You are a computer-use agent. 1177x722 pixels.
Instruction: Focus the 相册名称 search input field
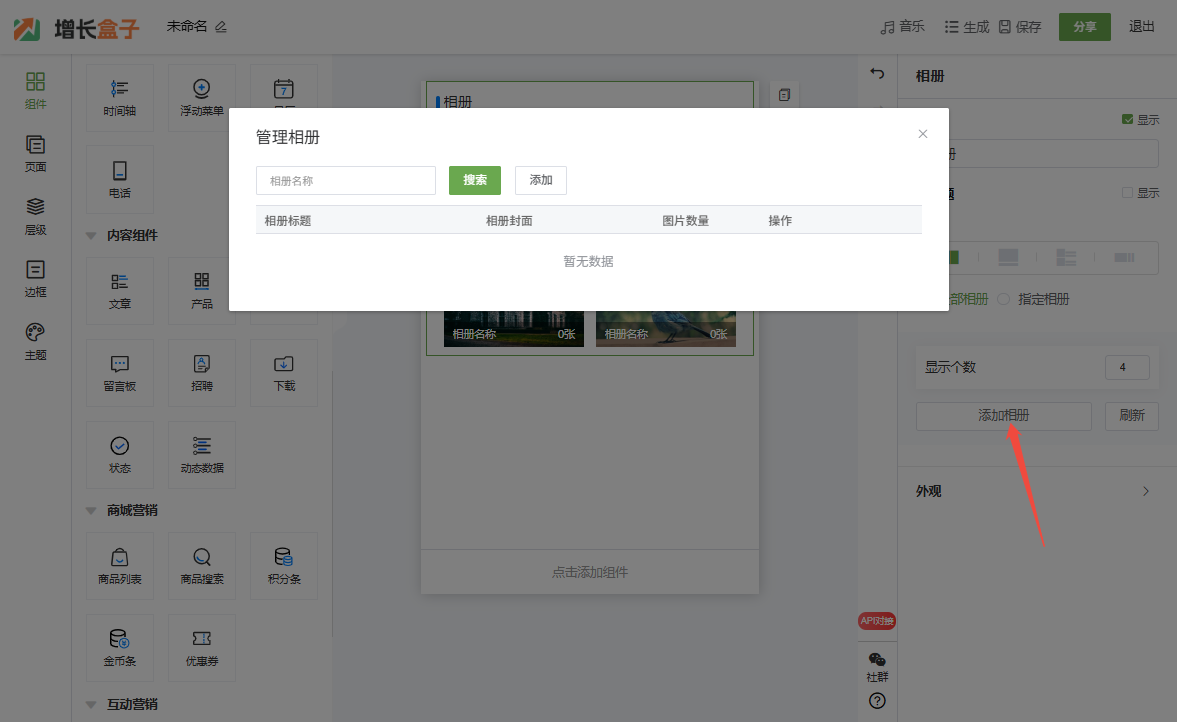pyautogui.click(x=346, y=181)
